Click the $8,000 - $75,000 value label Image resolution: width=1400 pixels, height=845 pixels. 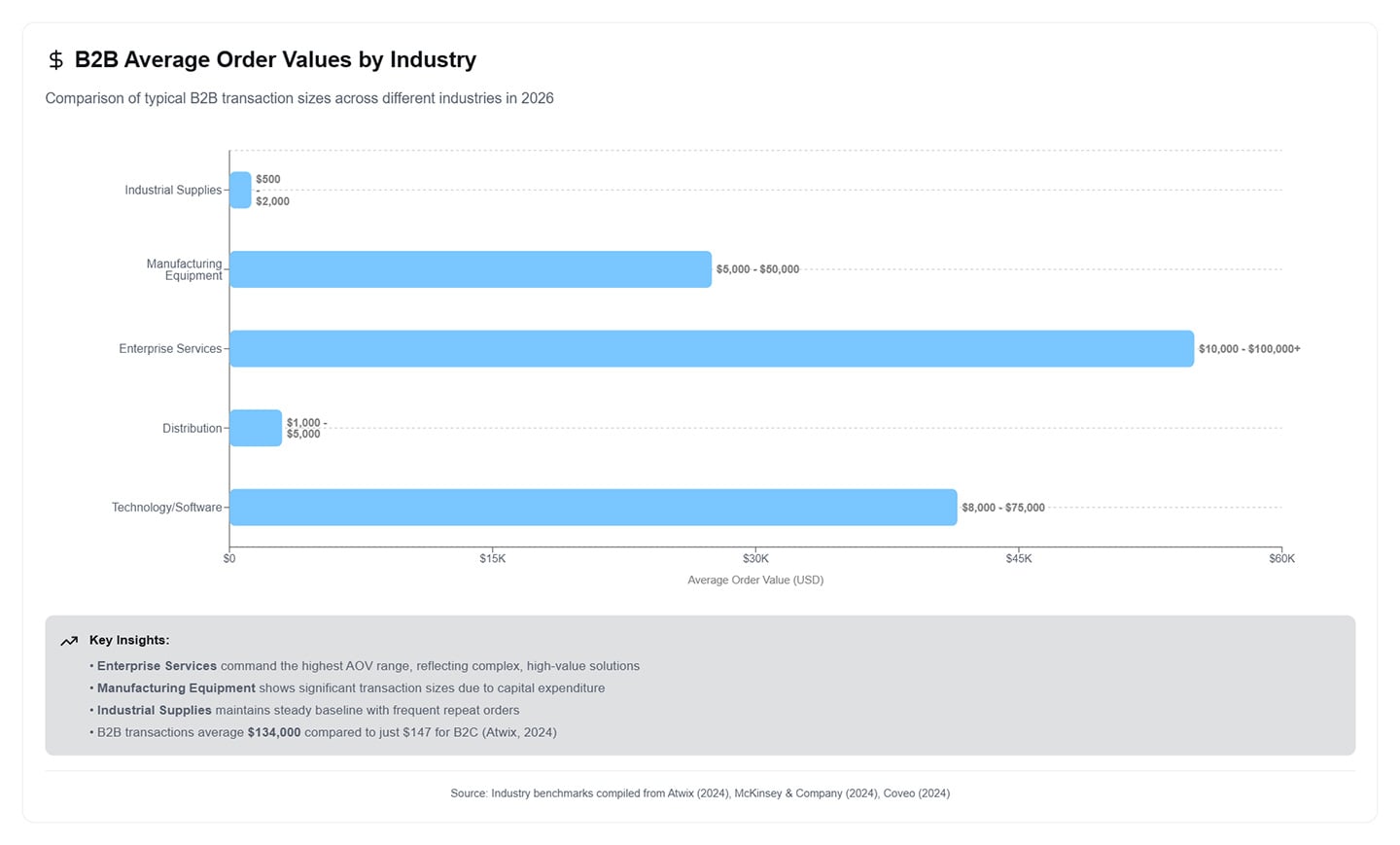1002,508
